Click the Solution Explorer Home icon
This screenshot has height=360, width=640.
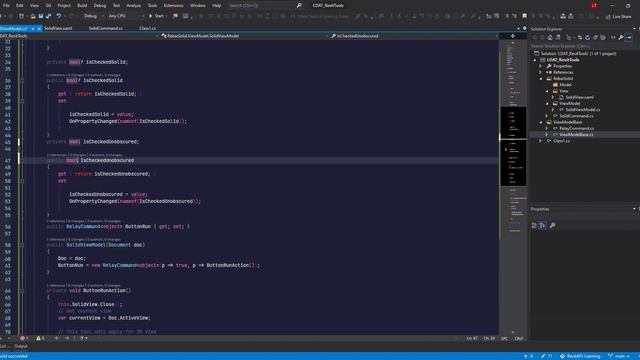pos(550,38)
